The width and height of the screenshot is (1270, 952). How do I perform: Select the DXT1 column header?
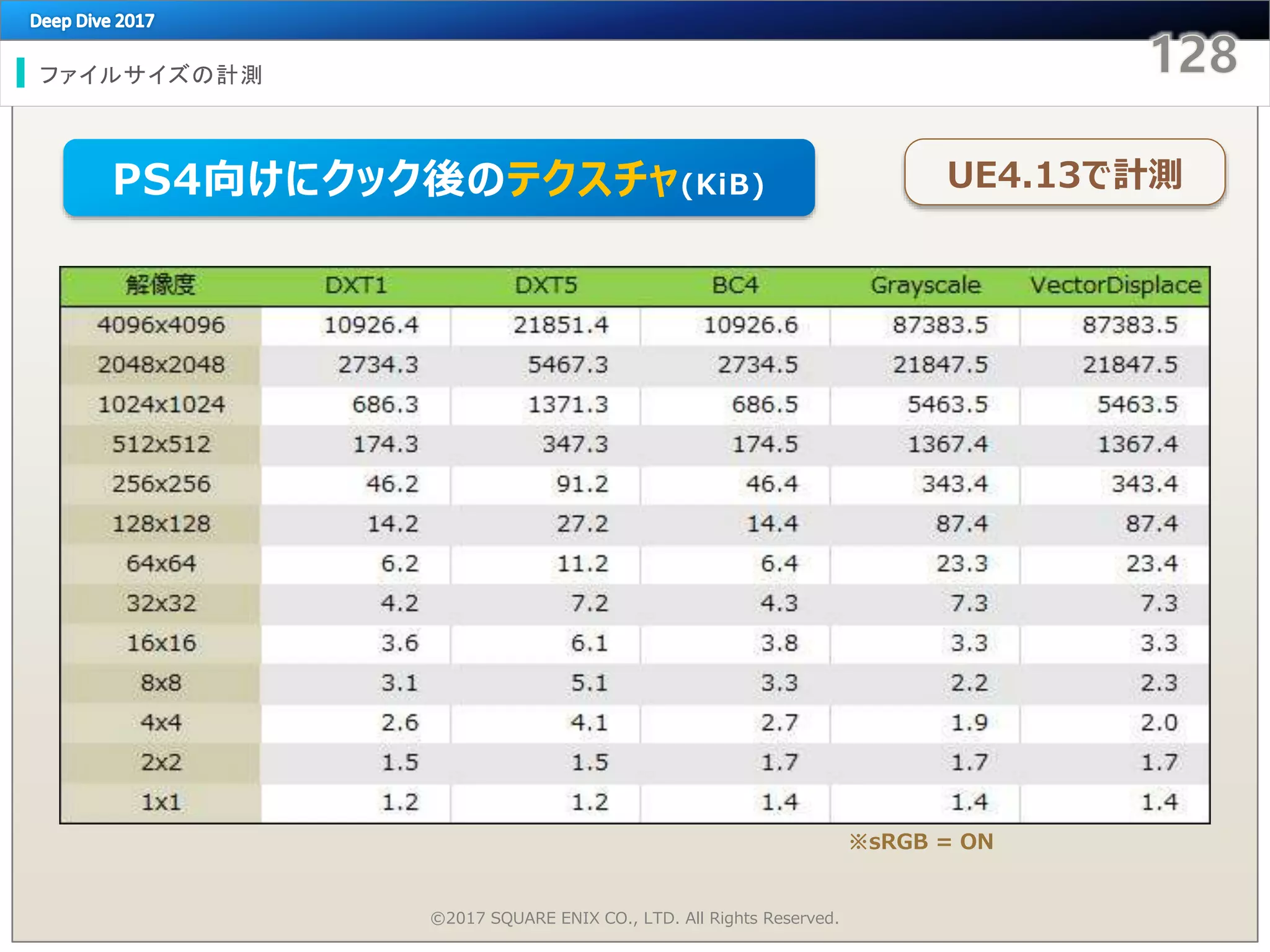[356, 285]
